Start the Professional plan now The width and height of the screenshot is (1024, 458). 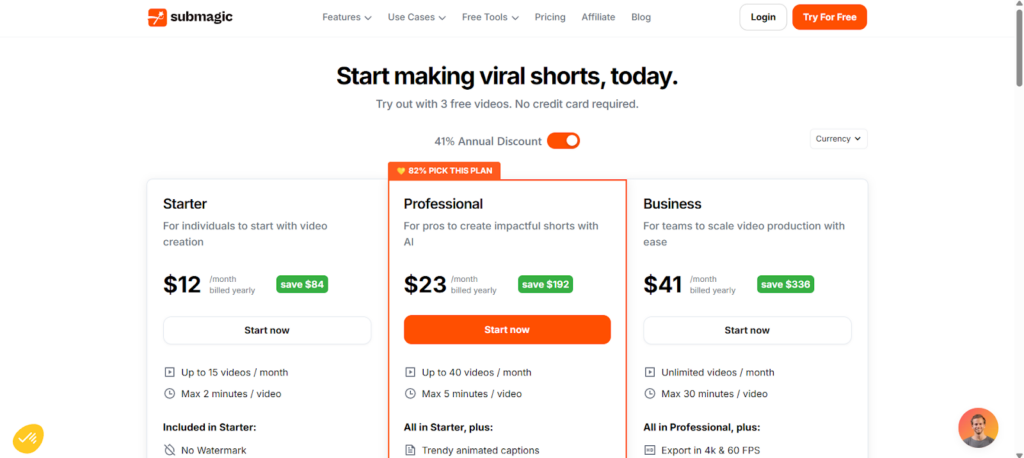pyautogui.click(x=507, y=330)
